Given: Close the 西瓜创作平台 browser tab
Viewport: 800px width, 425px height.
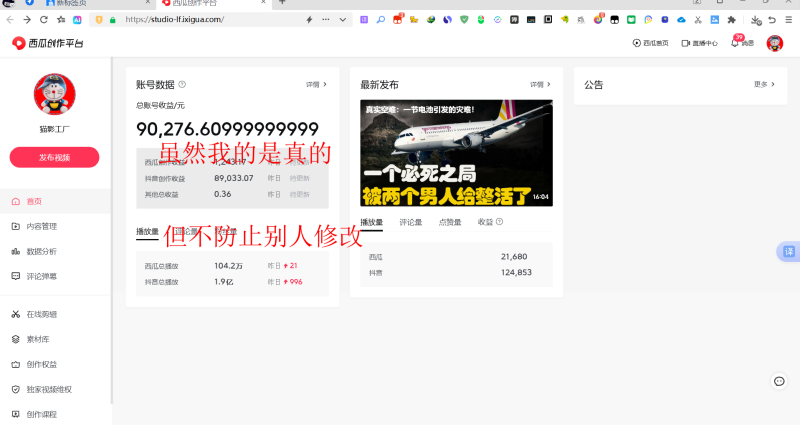Looking at the screenshot, I should (x=263, y=3).
